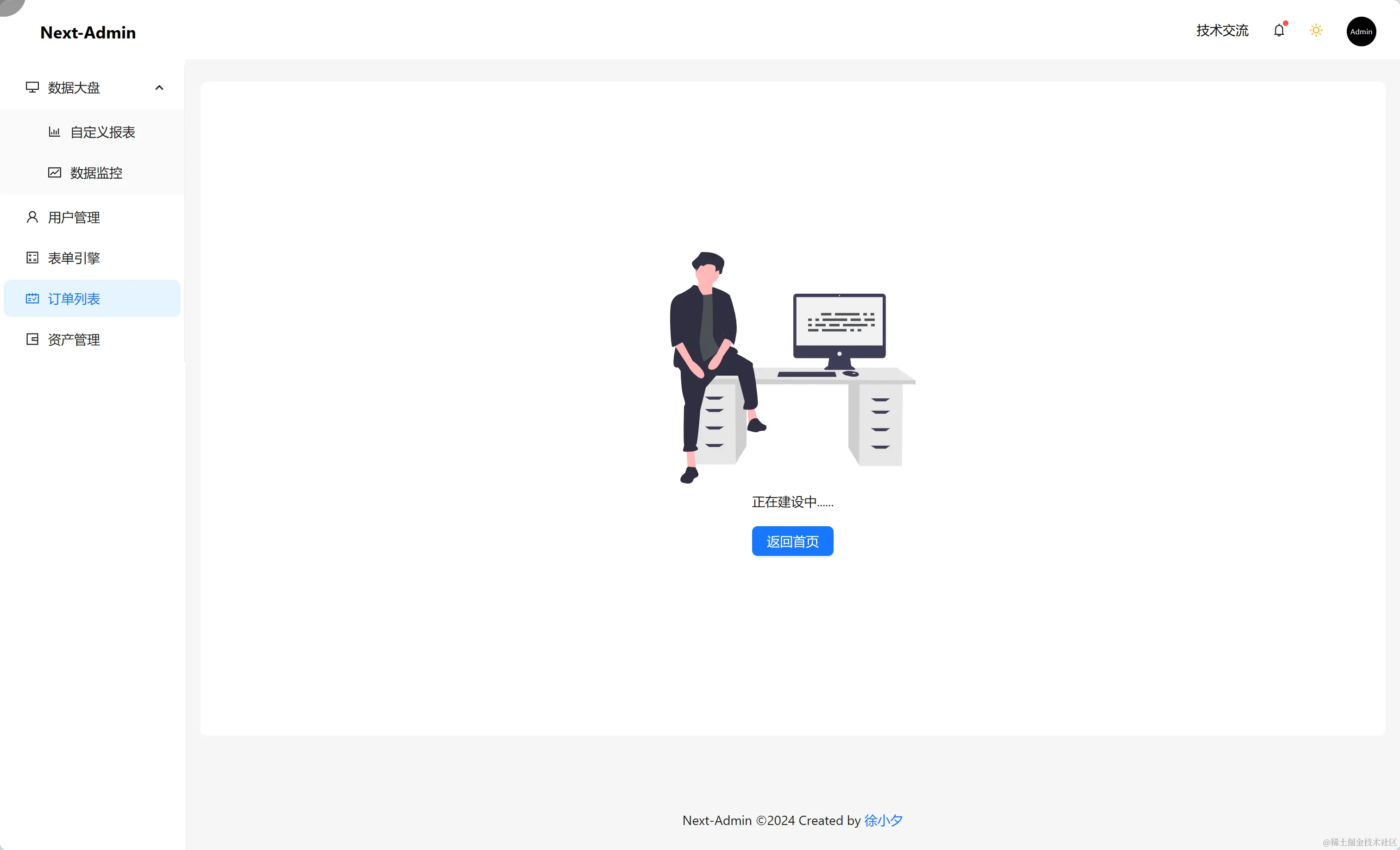This screenshot has height=850, width=1400.
Task: Open the notification bell icon
Action: tap(1278, 31)
